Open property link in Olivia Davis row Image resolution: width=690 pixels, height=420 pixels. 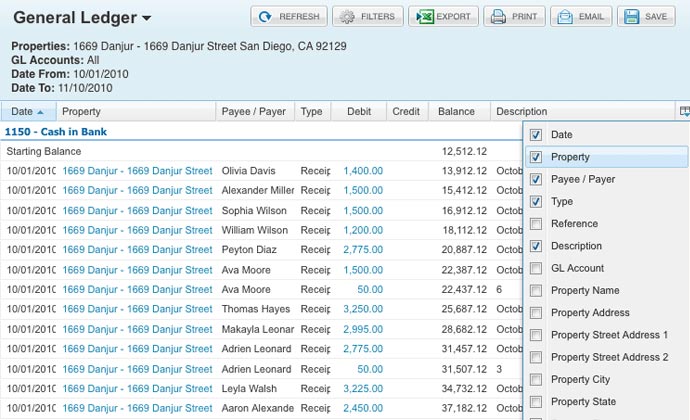click(x=137, y=171)
